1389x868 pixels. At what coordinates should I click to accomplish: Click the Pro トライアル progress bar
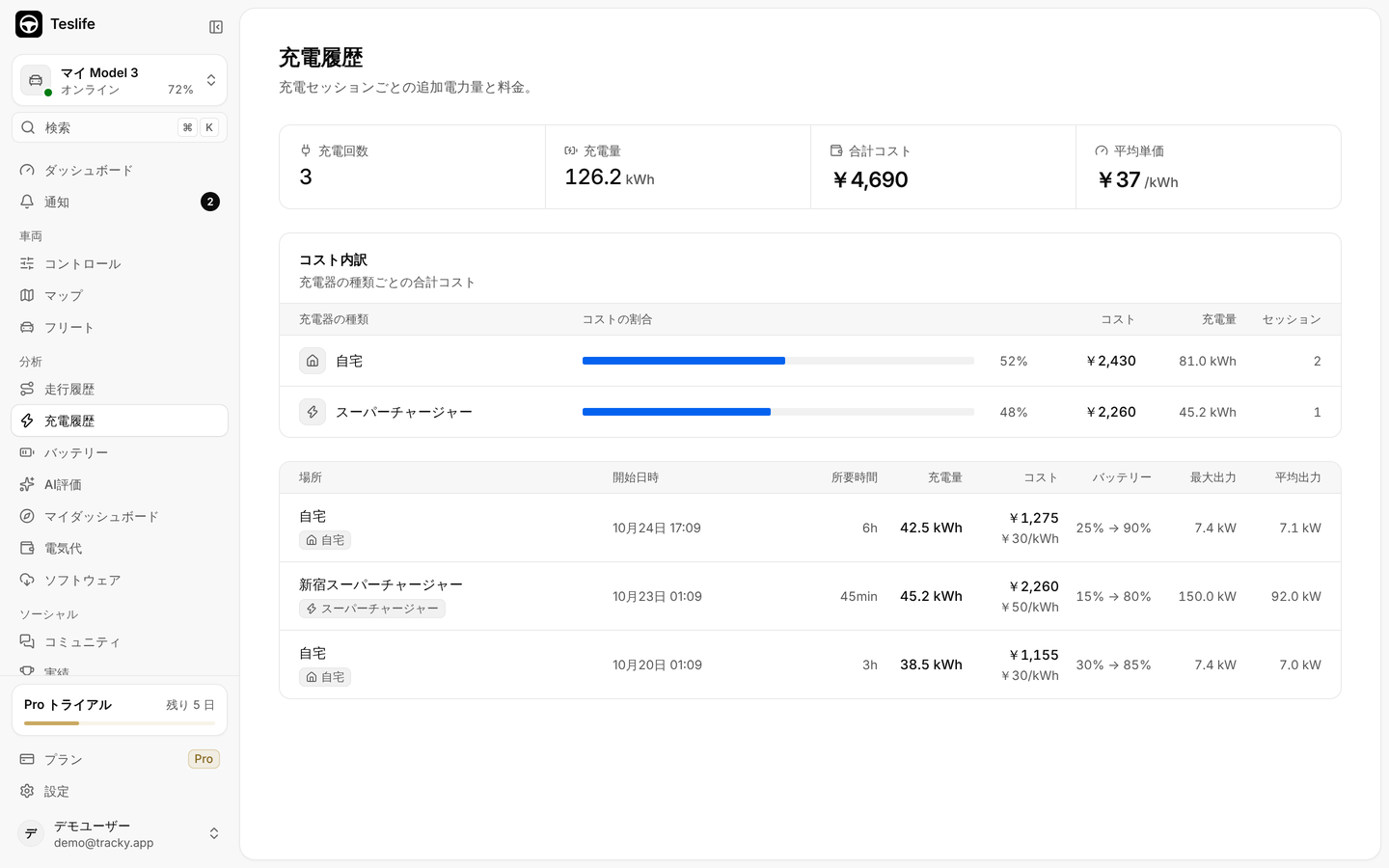pos(120,723)
